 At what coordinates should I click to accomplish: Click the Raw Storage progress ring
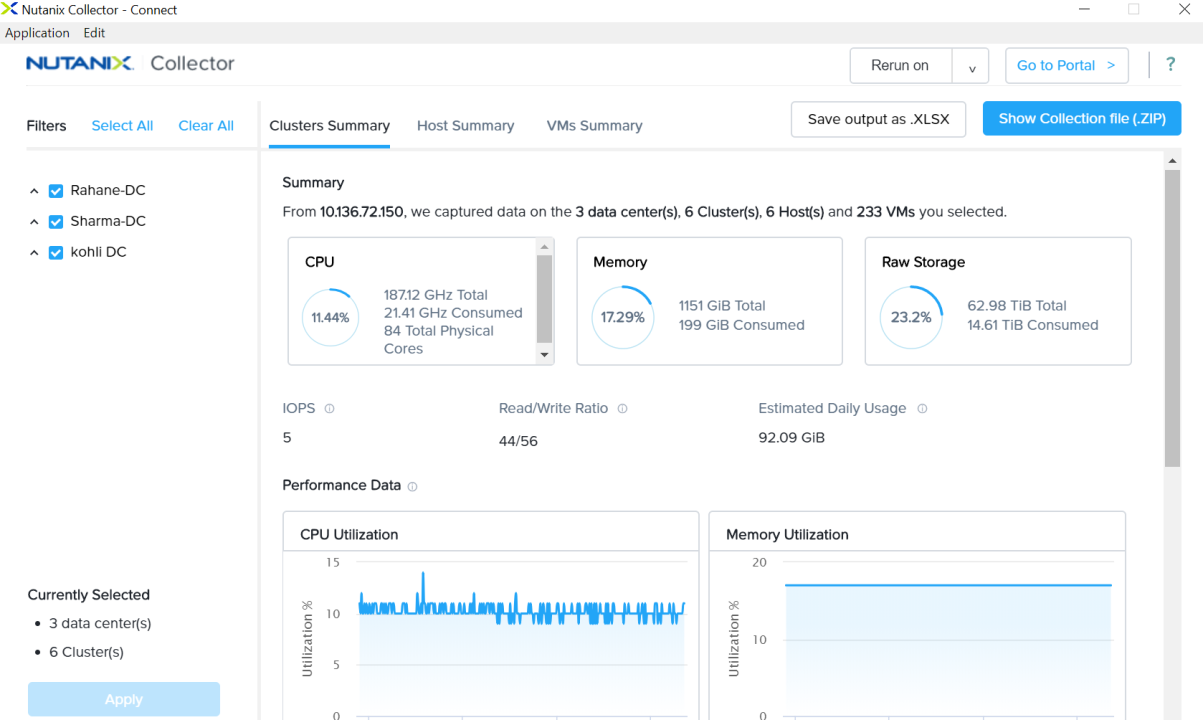click(911, 317)
